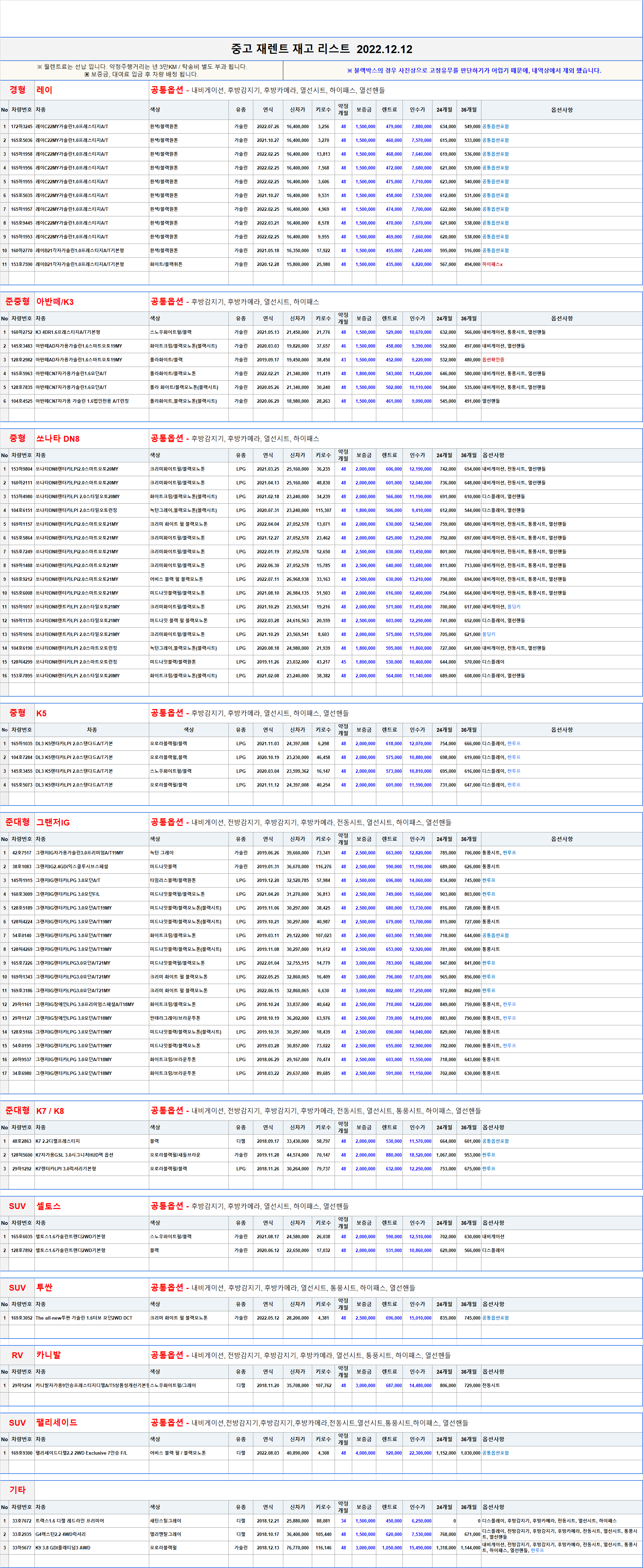Click model '그랜저IG2.4GDi익스클루시브스페셜'
Image resolution: width=643 pixels, height=1568 pixels.
[x=72, y=867]
